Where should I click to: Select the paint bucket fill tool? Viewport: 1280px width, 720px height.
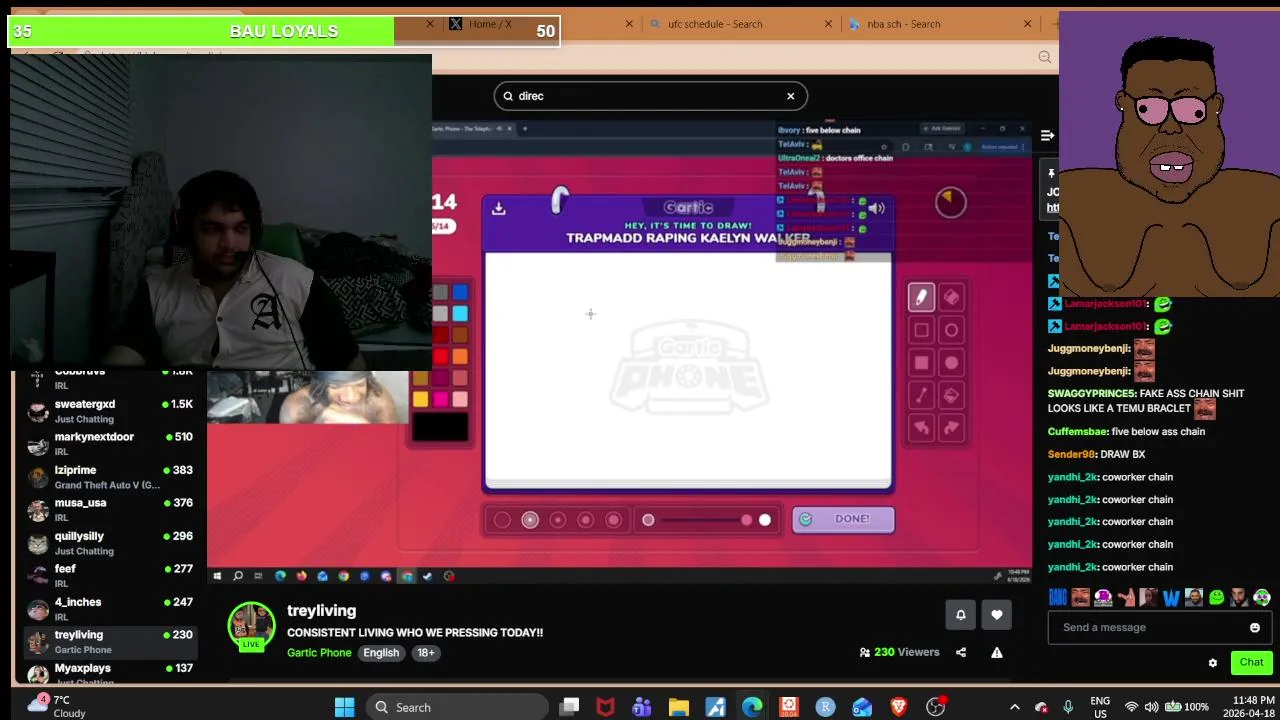(x=951, y=395)
